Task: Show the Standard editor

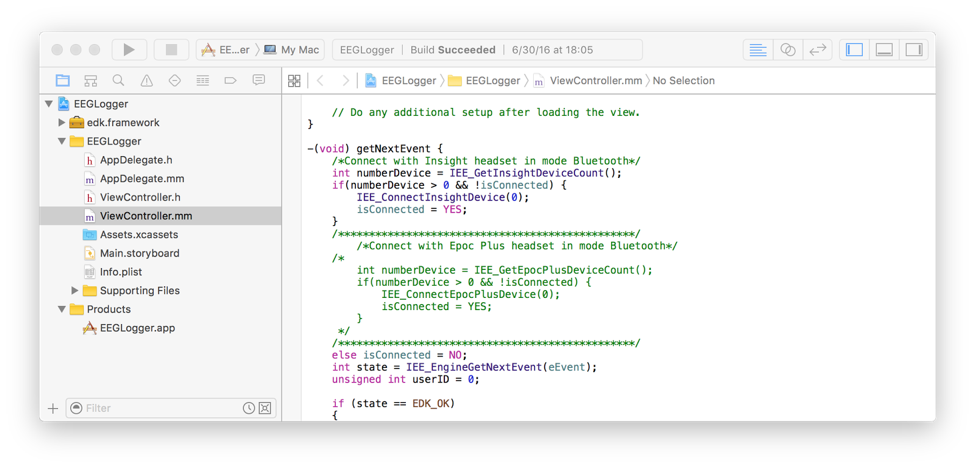Action: [x=758, y=50]
